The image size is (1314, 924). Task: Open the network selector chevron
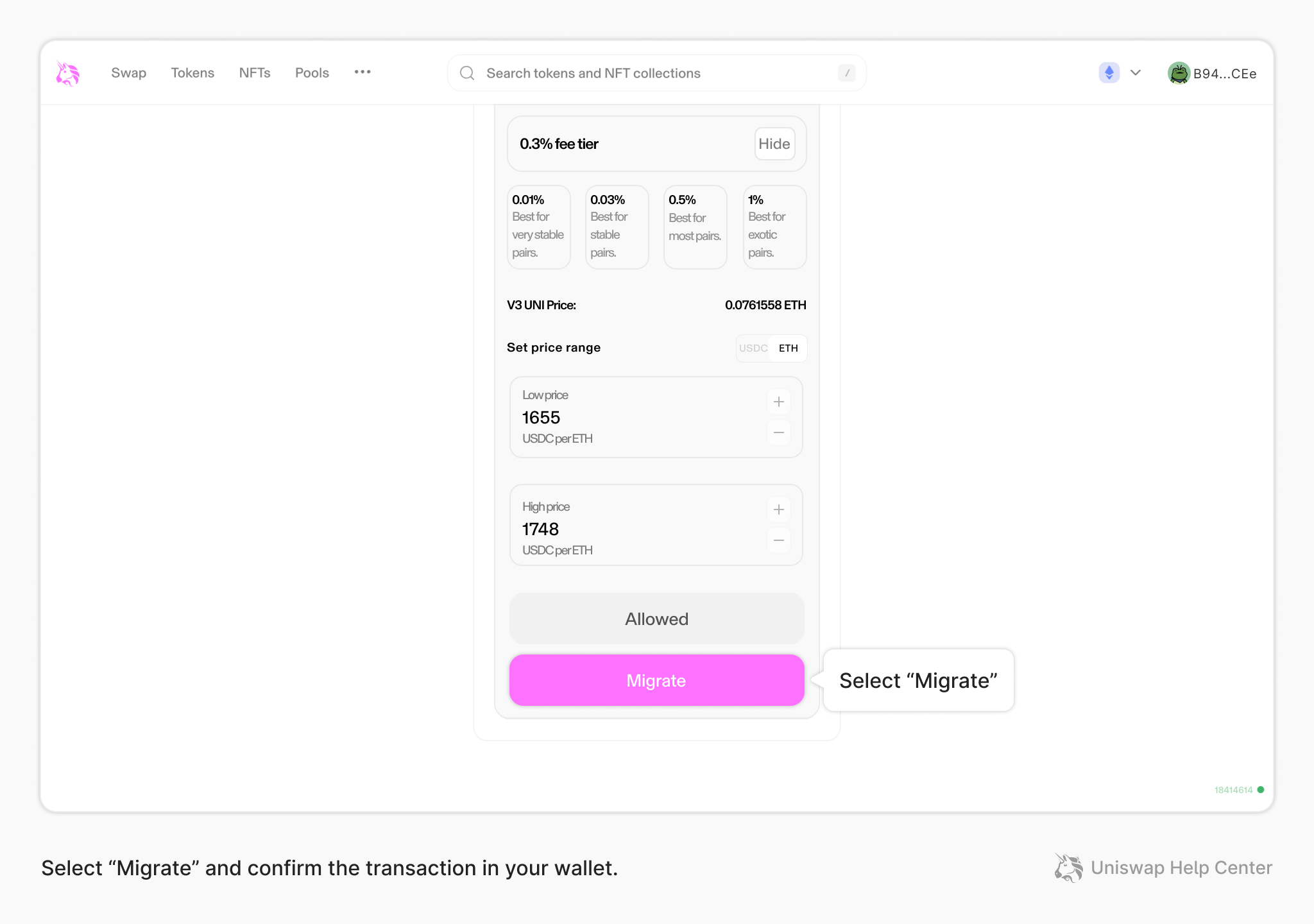(1135, 73)
